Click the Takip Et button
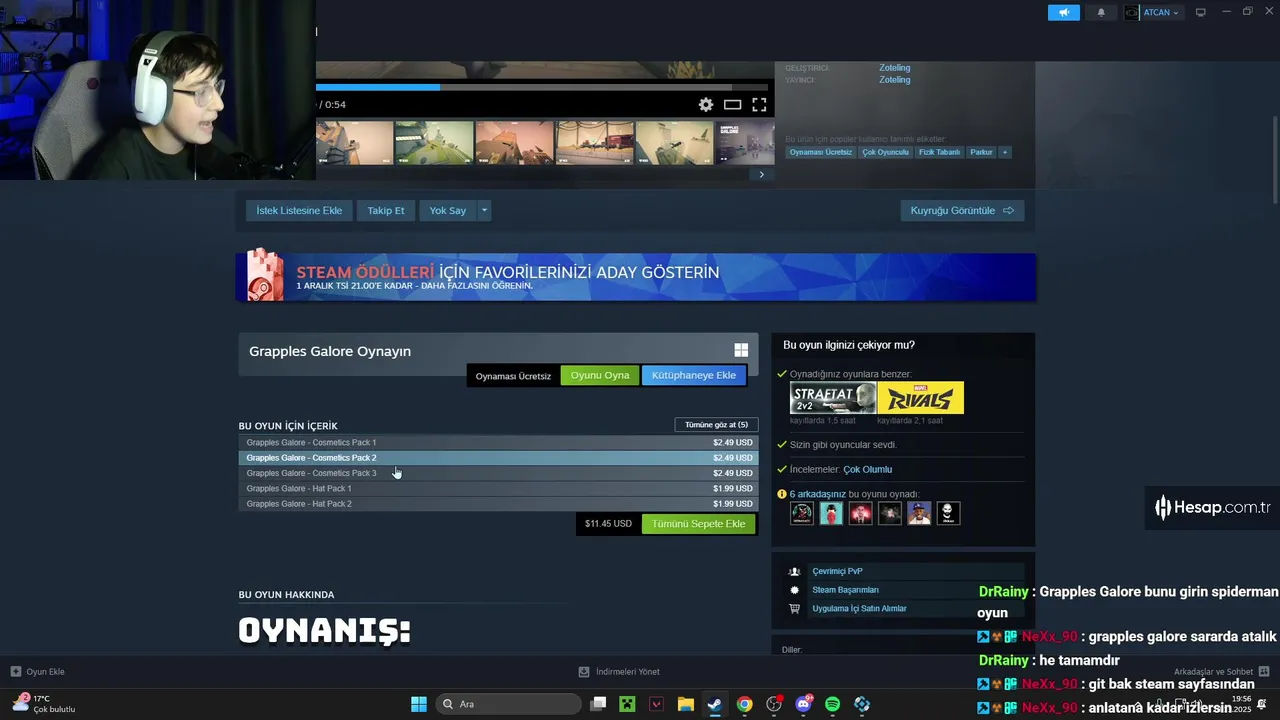 (x=386, y=210)
